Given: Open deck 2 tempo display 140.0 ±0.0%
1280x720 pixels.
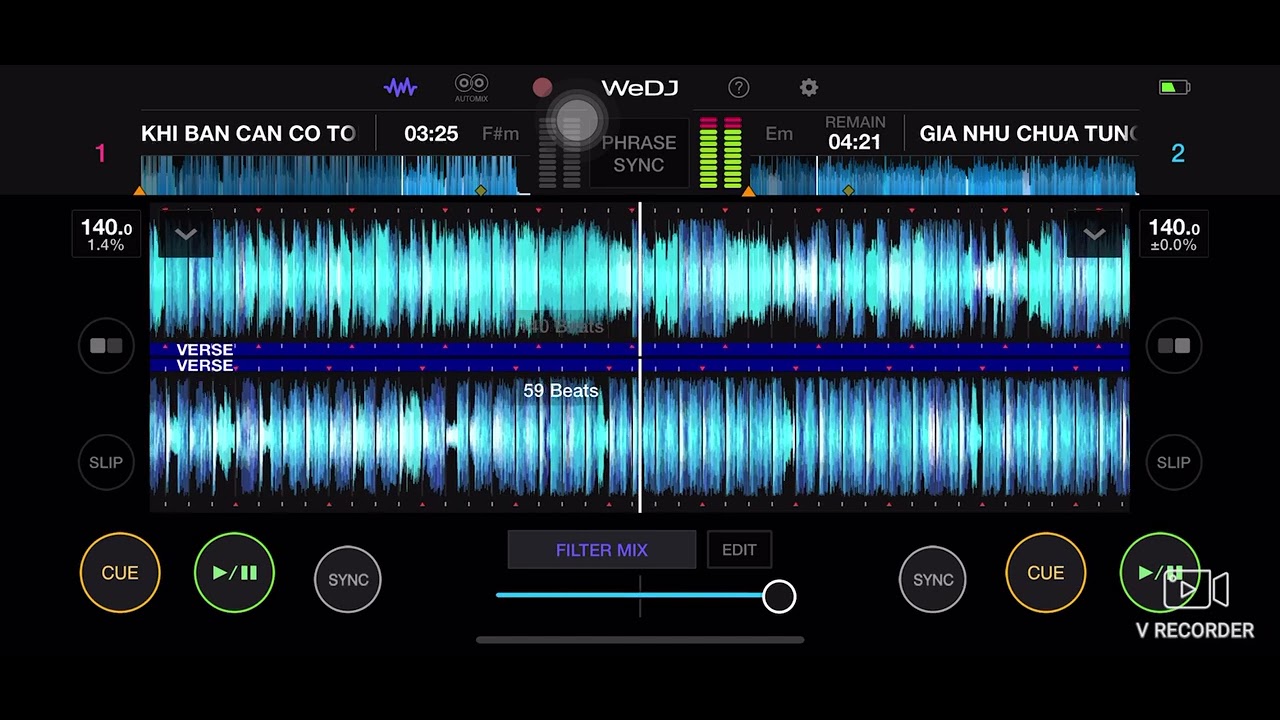Looking at the screenshot, I should [1174, 234].
